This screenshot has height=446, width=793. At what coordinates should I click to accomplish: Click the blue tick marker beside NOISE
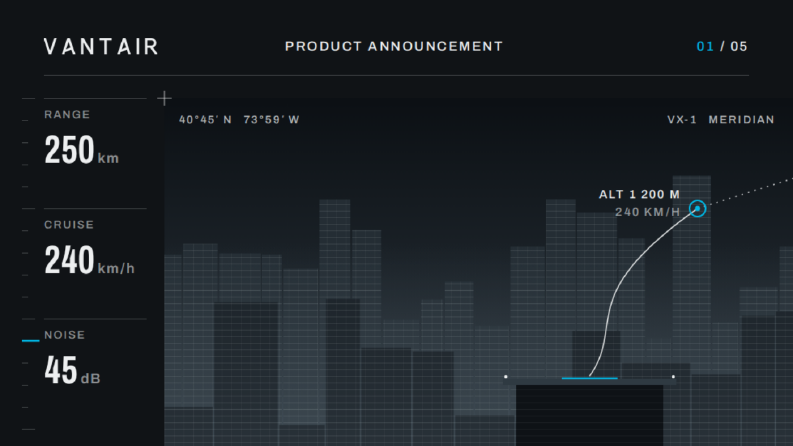pos(30,341)
